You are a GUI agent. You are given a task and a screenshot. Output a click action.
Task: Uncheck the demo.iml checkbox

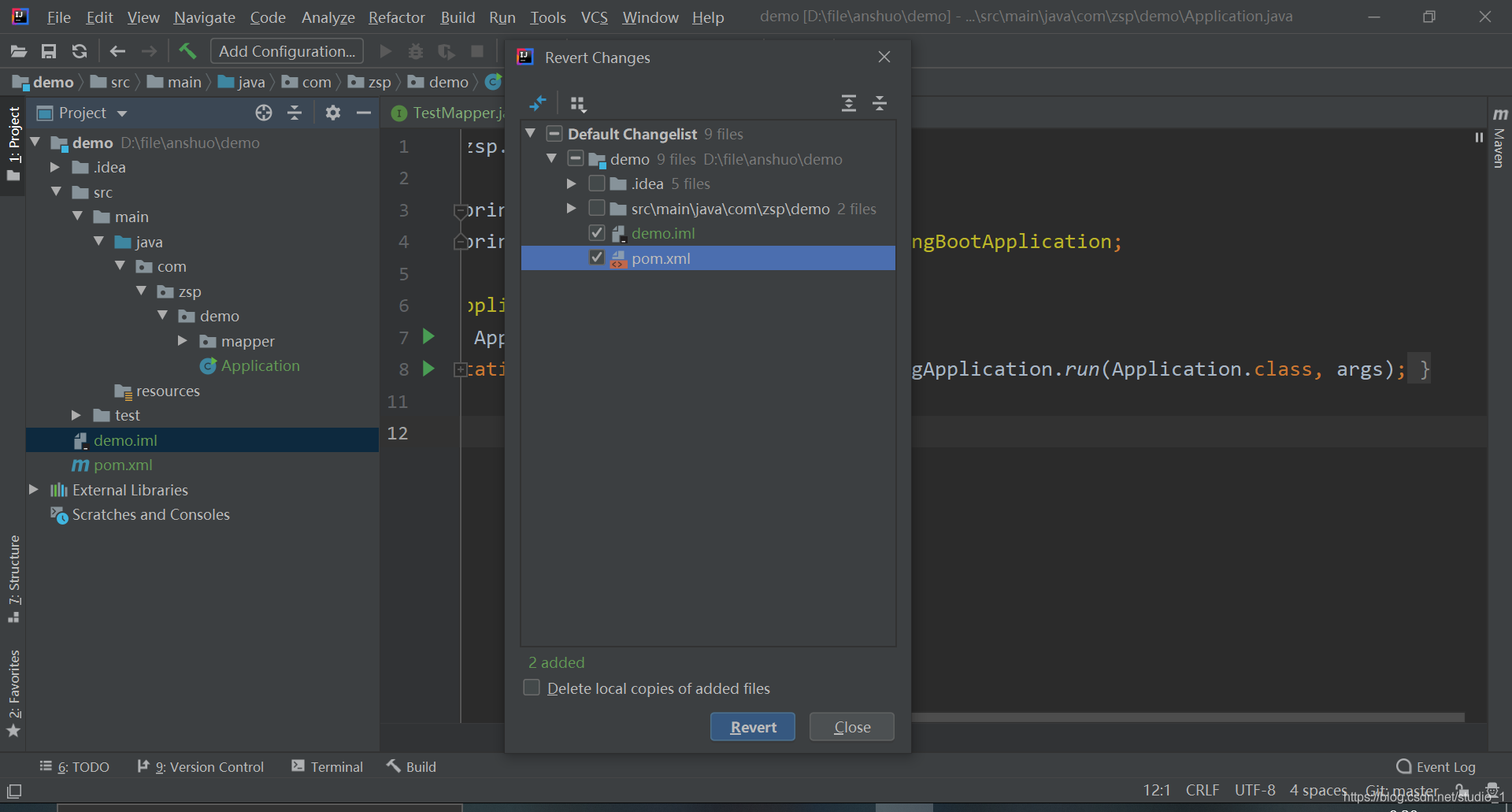pos(597,233)
